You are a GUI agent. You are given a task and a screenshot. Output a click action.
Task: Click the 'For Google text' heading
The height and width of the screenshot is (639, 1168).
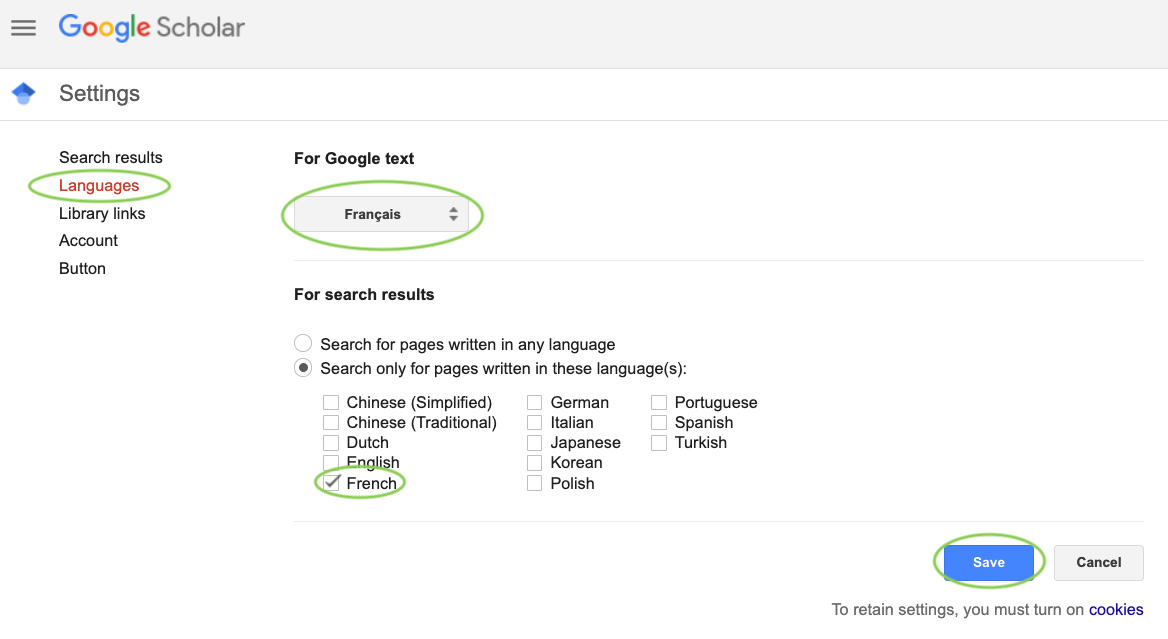pos(354,159)
